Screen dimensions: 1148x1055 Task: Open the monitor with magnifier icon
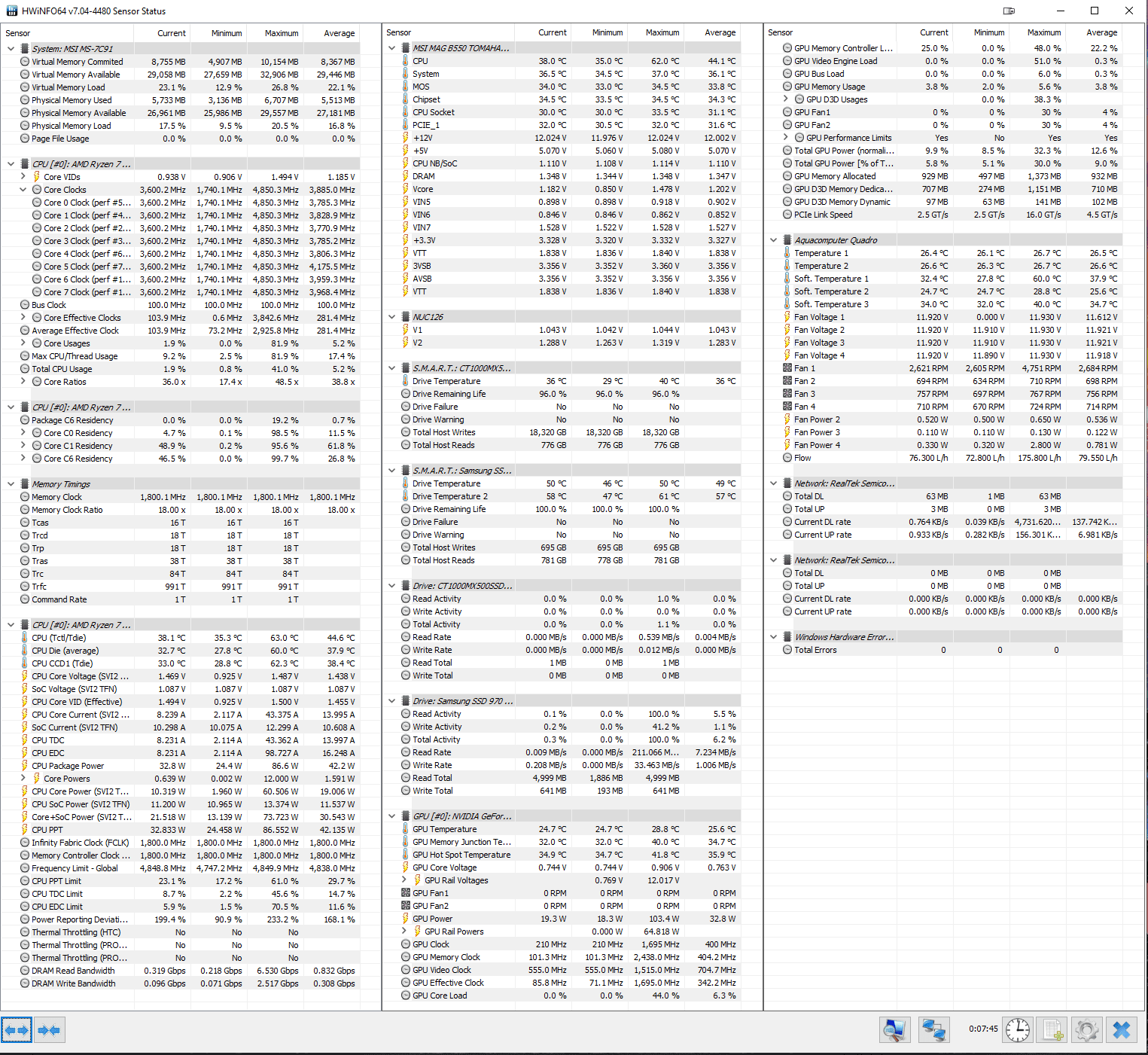894,1030
